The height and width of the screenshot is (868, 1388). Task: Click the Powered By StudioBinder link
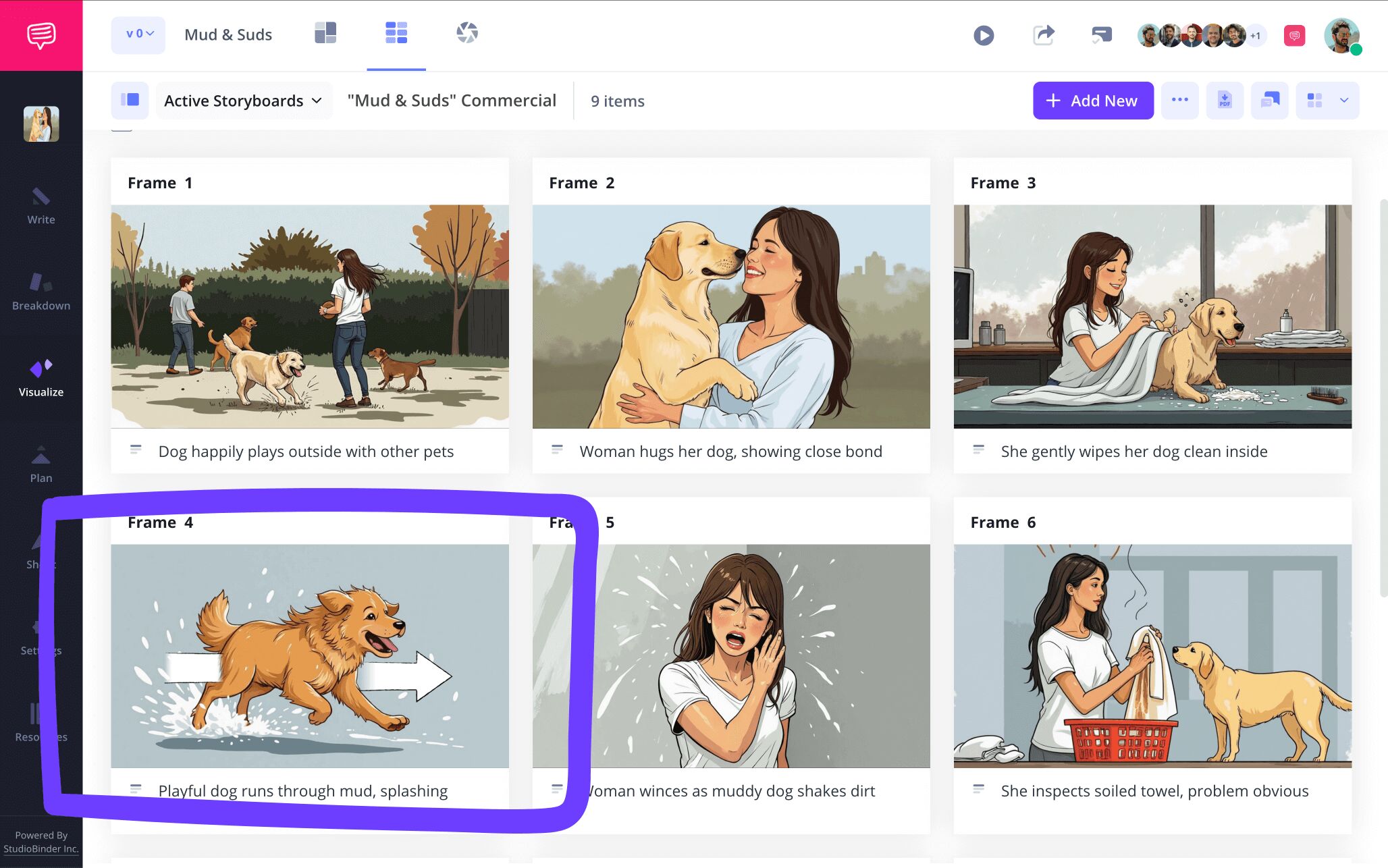click(x=42, y=840)
